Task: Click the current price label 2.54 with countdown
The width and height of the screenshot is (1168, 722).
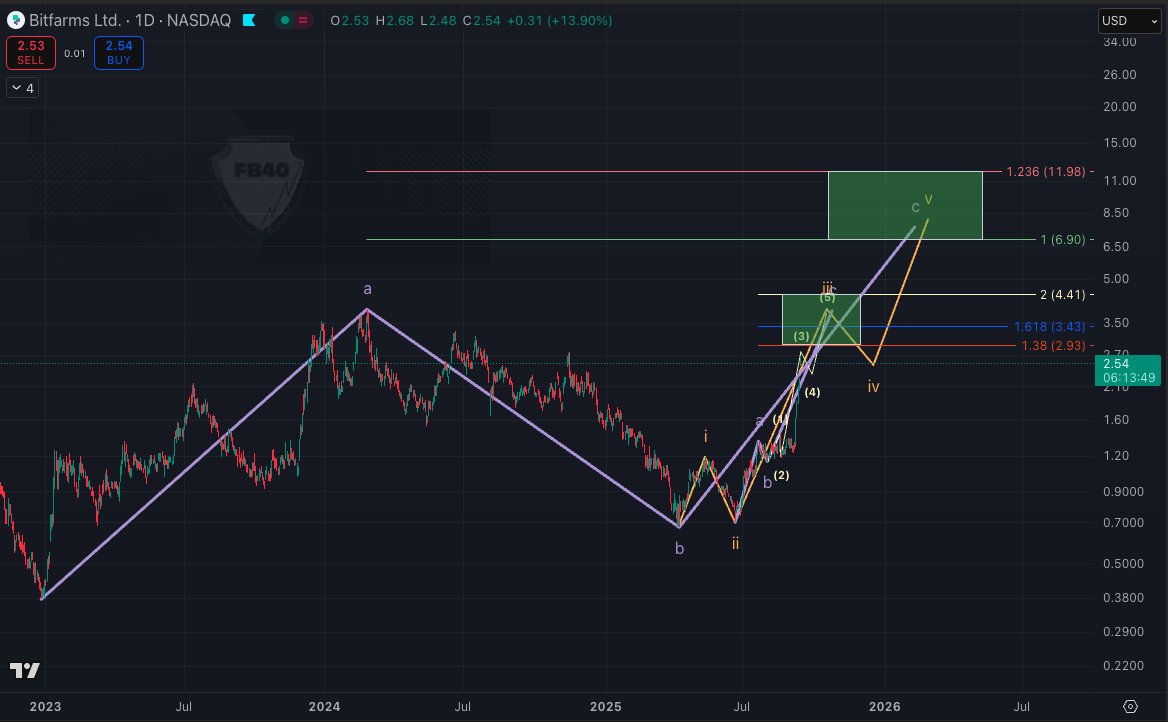Action: click(x=1129, y=370)
